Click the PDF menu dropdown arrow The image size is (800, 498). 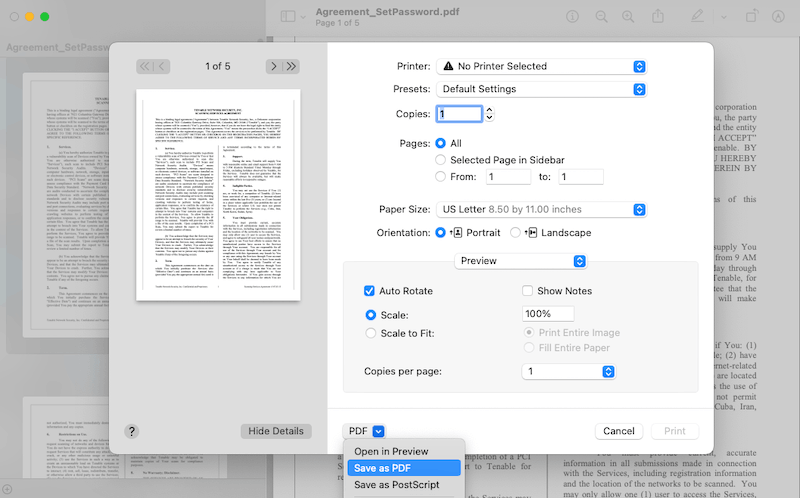pyautogui.click(x=378, y=432)
